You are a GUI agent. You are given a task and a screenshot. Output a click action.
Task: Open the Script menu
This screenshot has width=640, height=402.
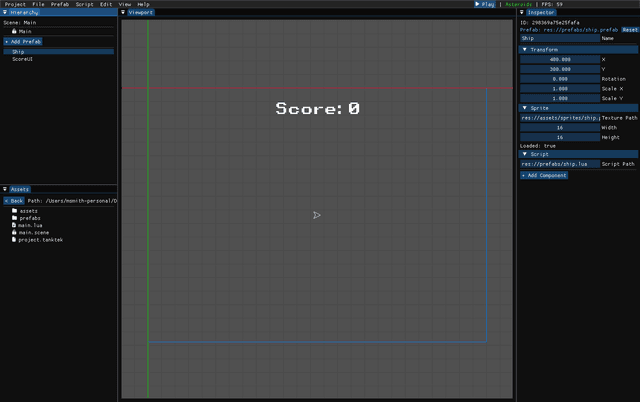tap(84, 4)
